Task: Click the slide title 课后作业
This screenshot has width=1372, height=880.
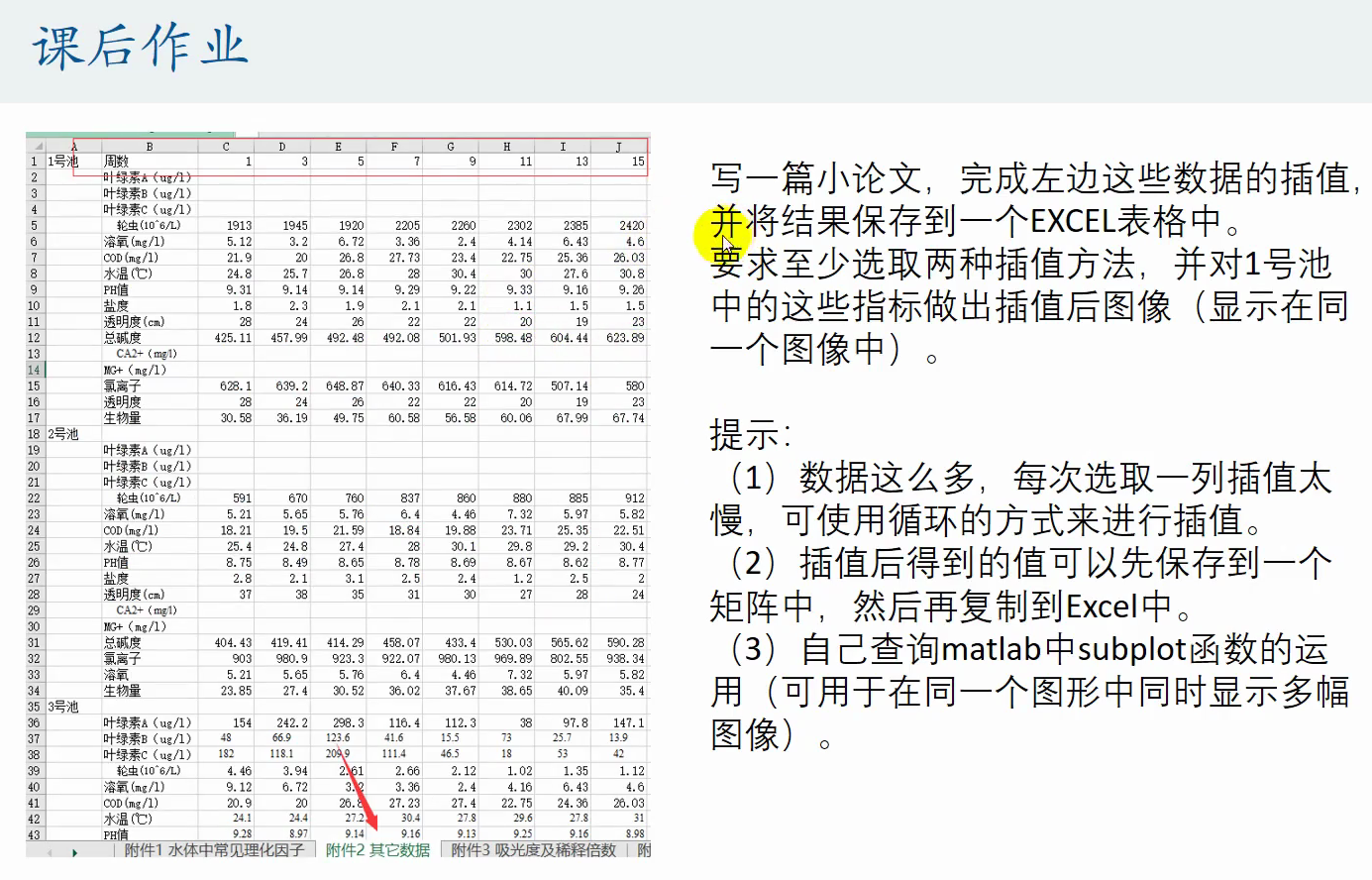Action: coord(140,47)
